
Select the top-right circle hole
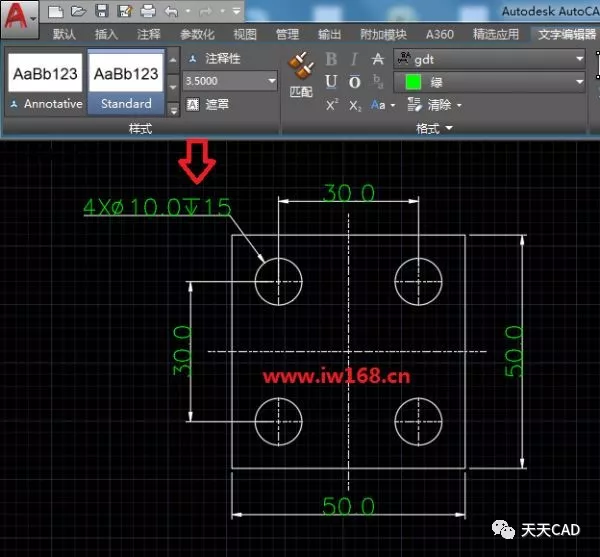(x=418, y=282)
